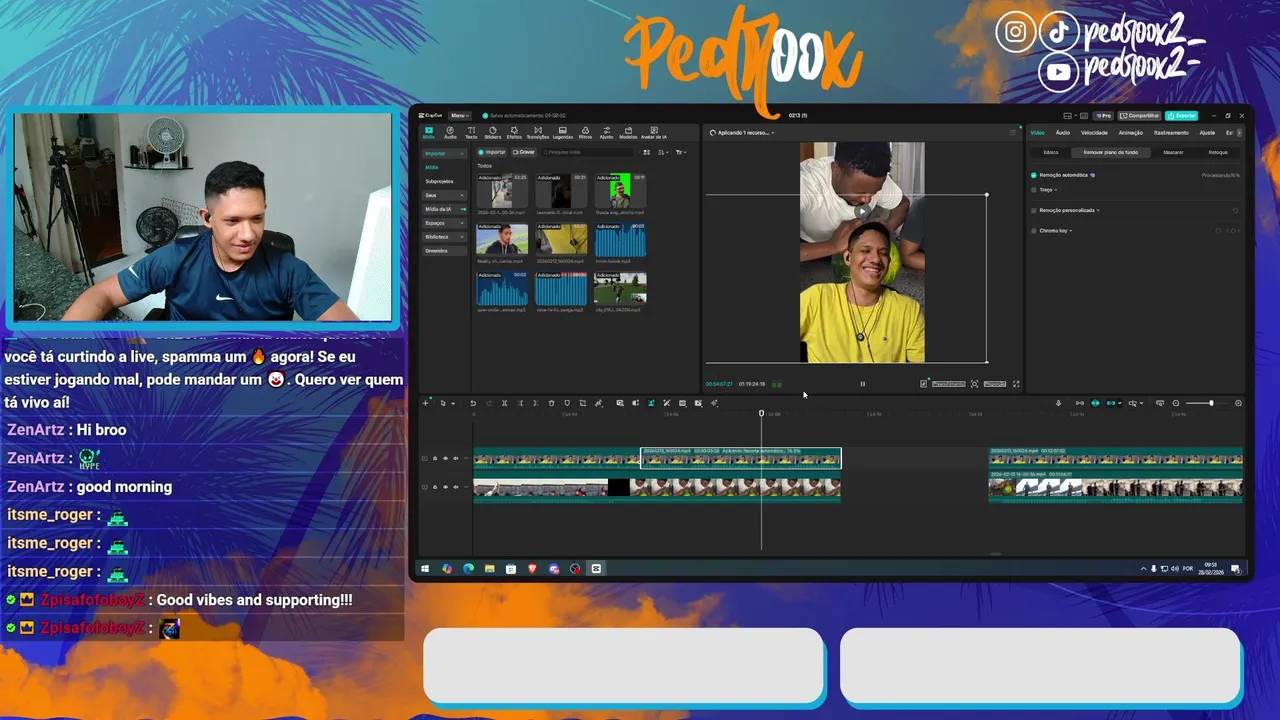The height and width of the screenshot is (720, 1280).
Task: Open the Instagram icon in overlay header
Action: pos(1015,32)
